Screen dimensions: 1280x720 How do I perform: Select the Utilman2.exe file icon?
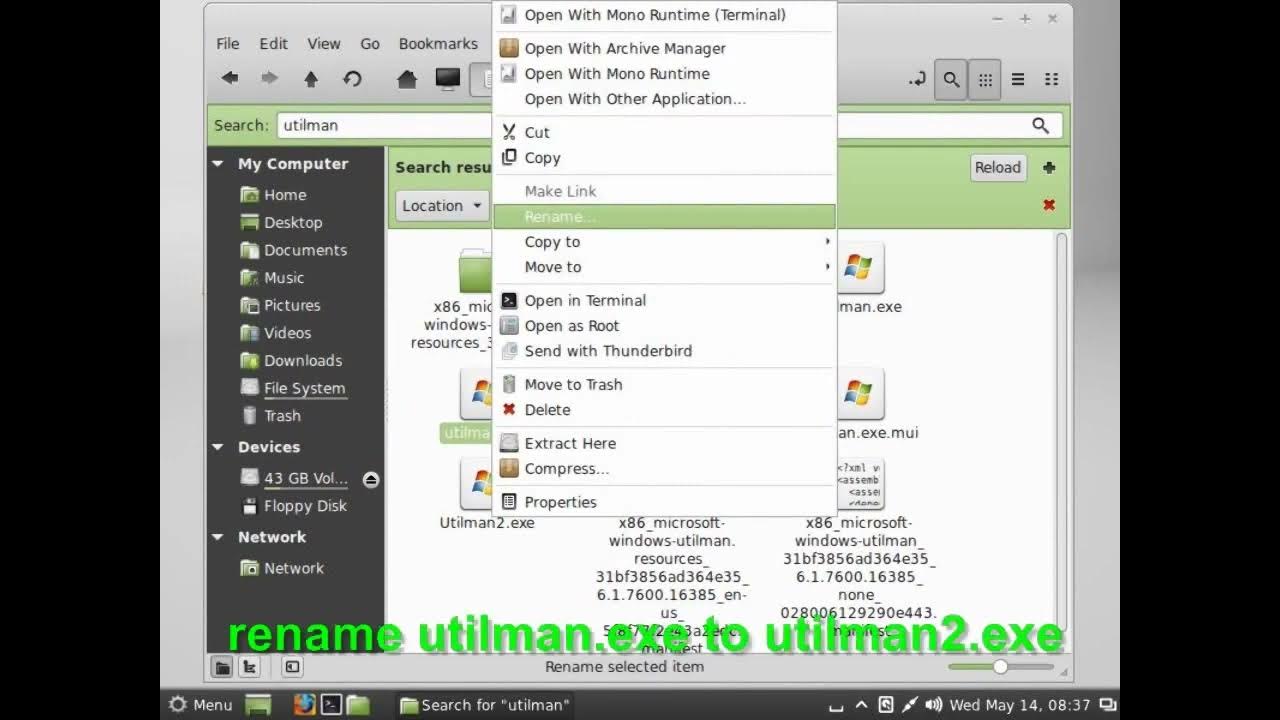click(478, 484)
